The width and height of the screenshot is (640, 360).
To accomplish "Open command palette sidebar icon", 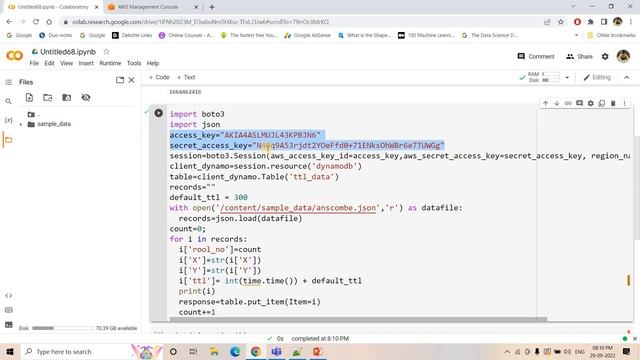I will [9, 310].
